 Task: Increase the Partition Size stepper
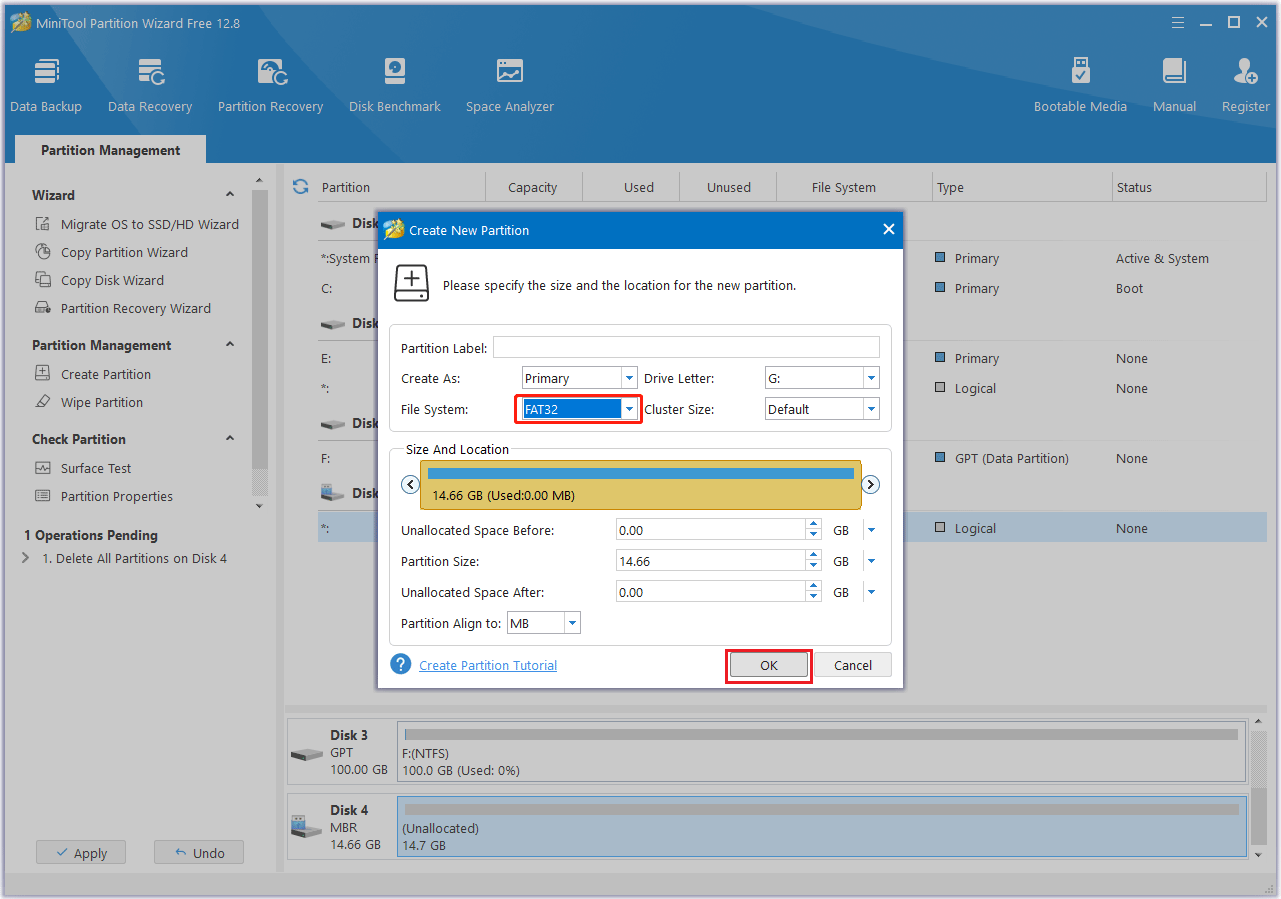point(814,556)
